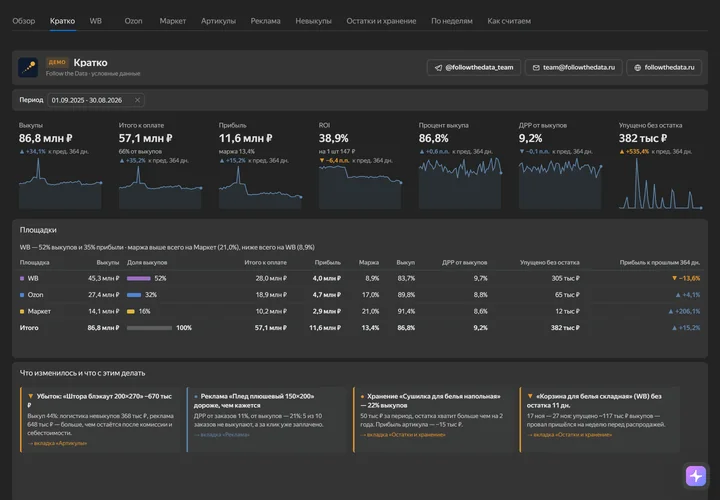This screenshot has height=500, width=720.
Task: Click the purple WB marker square
Action: click(x=22, y=278)
